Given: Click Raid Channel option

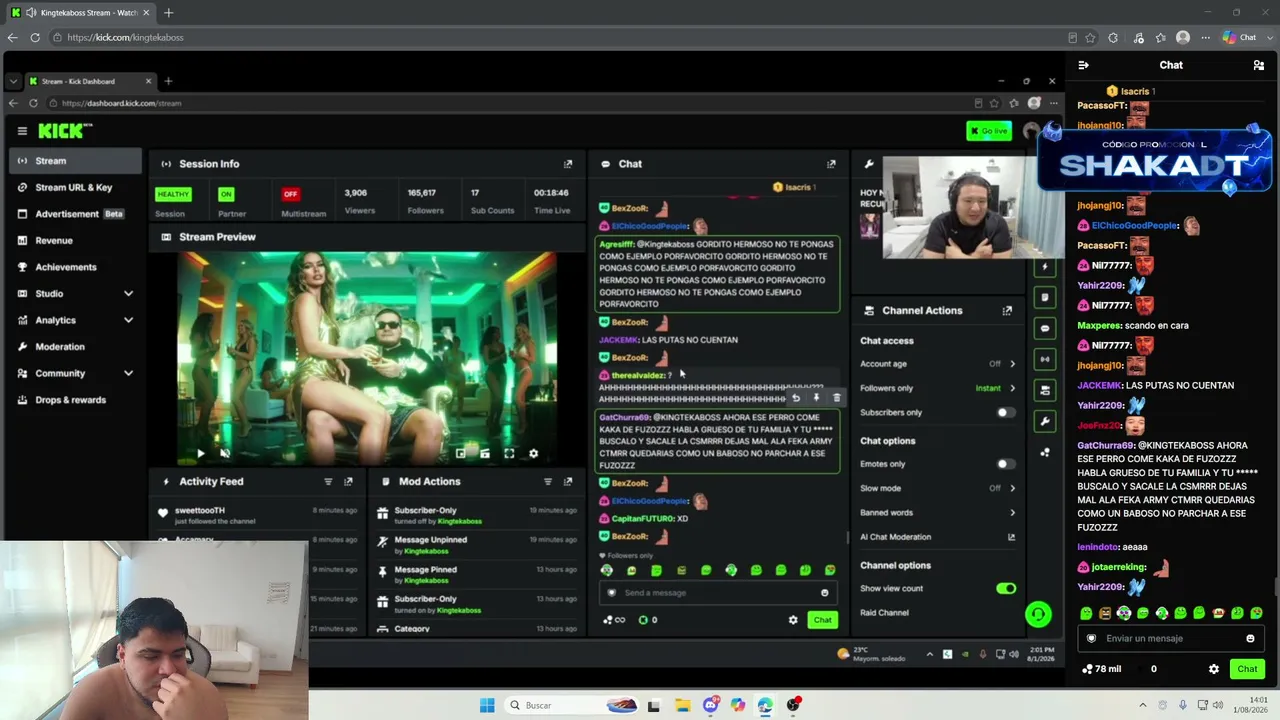Looking at the screenshot, I should point(885,613).
